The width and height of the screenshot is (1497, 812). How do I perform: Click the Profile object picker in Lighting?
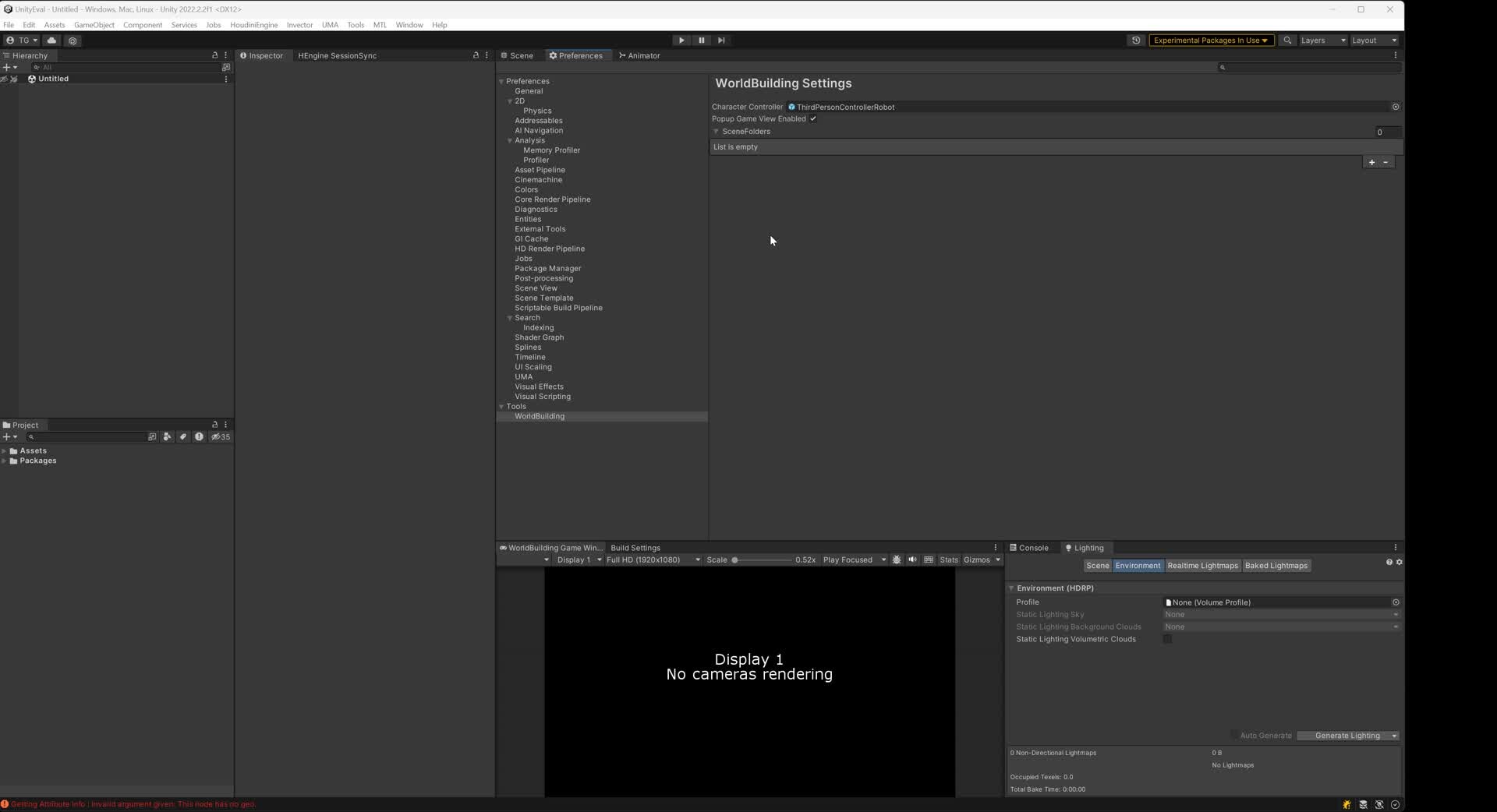point(1396,602)
